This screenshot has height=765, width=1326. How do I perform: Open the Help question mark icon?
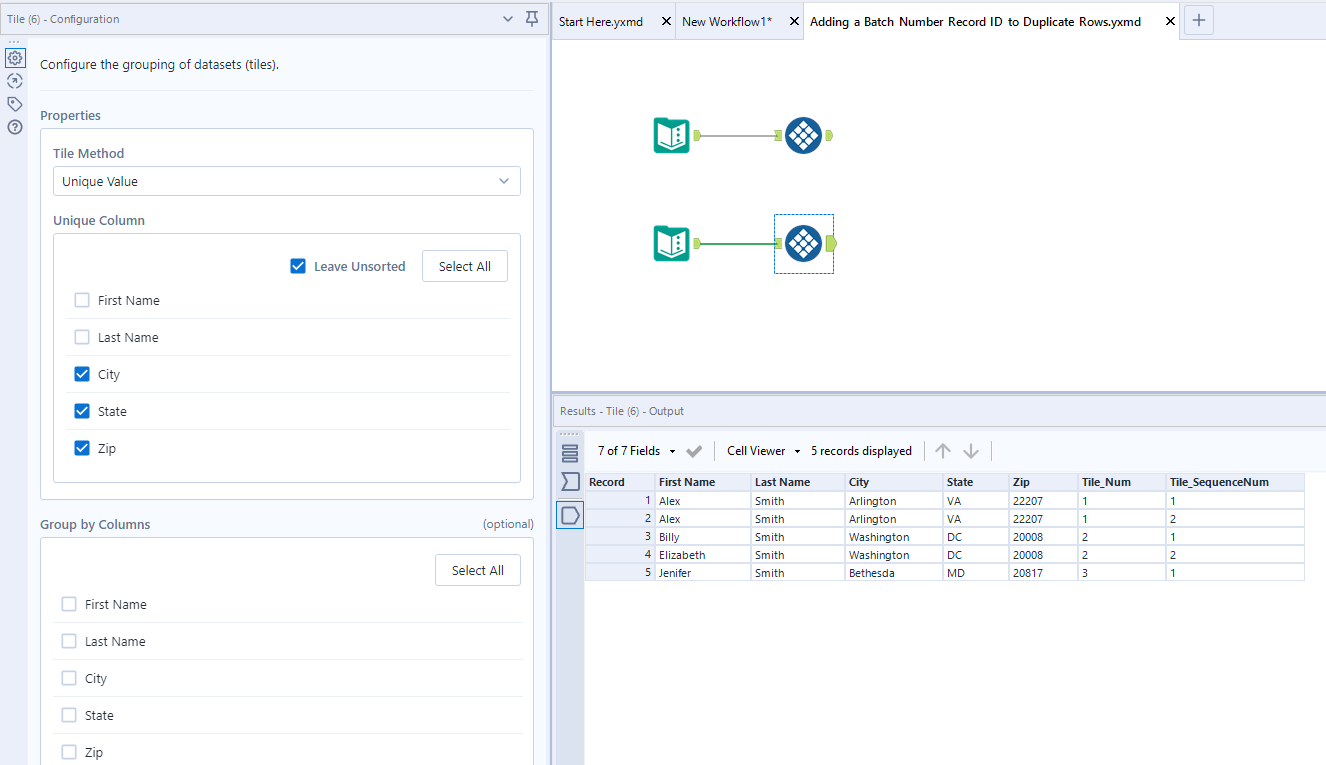click(x=15, y=127)
